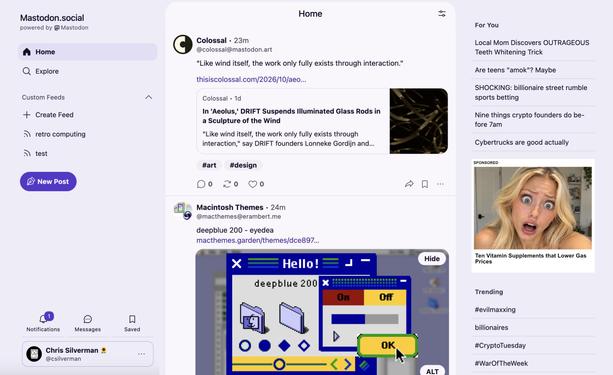Viewport: 613px width, 375px height.
Task: Click the @macthemes@erambert.me handle
Action: click(238, 216)
